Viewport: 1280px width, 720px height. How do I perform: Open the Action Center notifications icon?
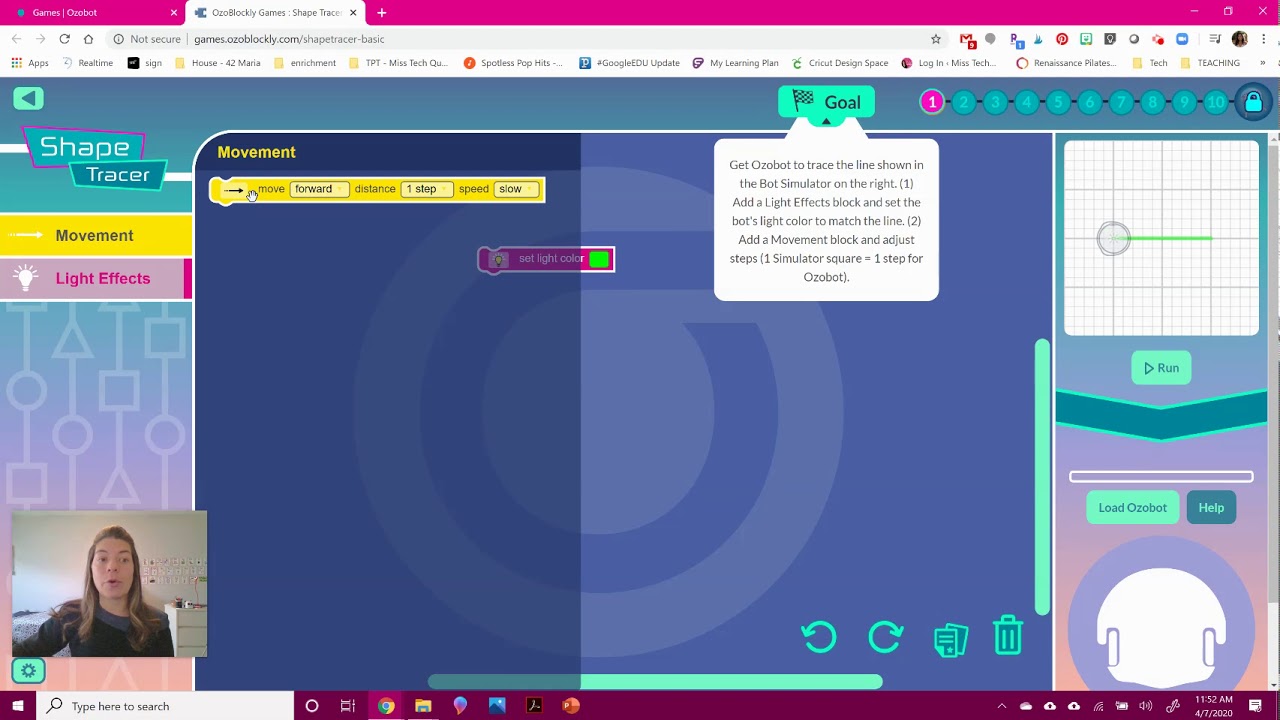pyautogui.click(x=1256, y=706)
